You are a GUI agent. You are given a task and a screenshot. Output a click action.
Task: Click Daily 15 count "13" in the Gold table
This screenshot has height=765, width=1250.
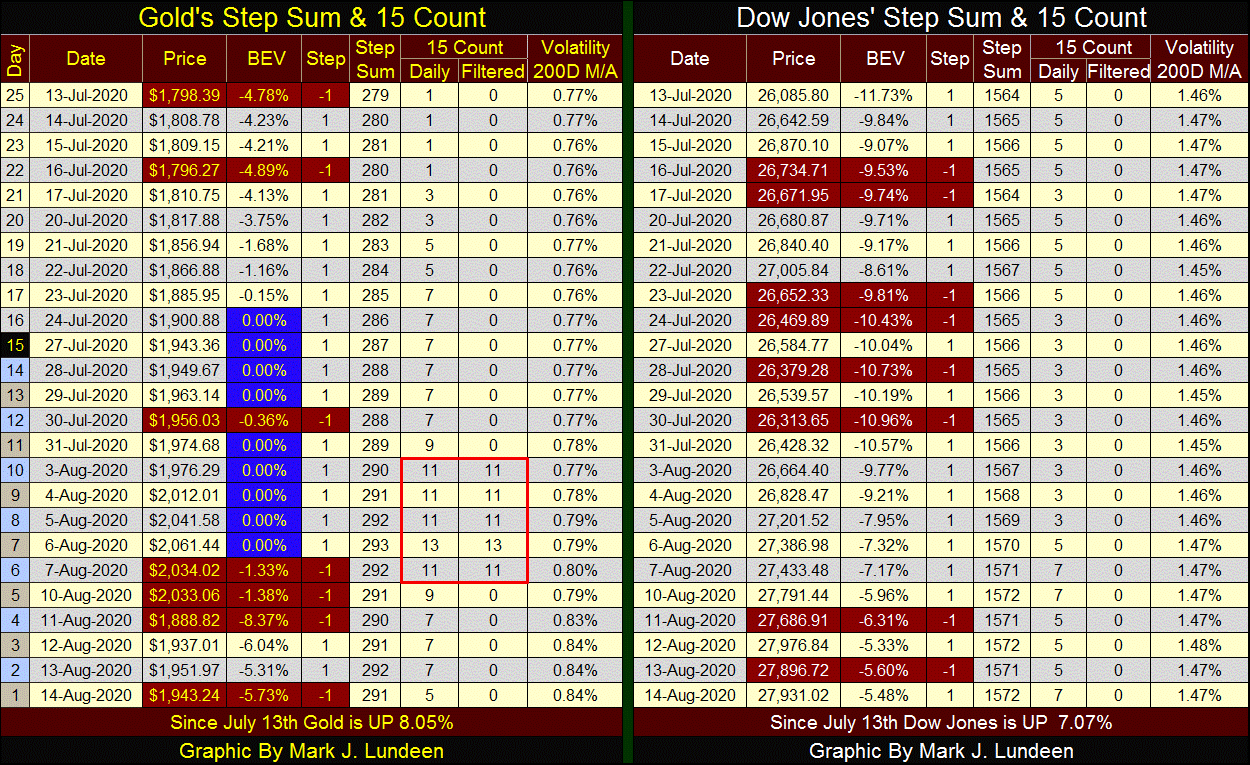[x=430, y=545]
